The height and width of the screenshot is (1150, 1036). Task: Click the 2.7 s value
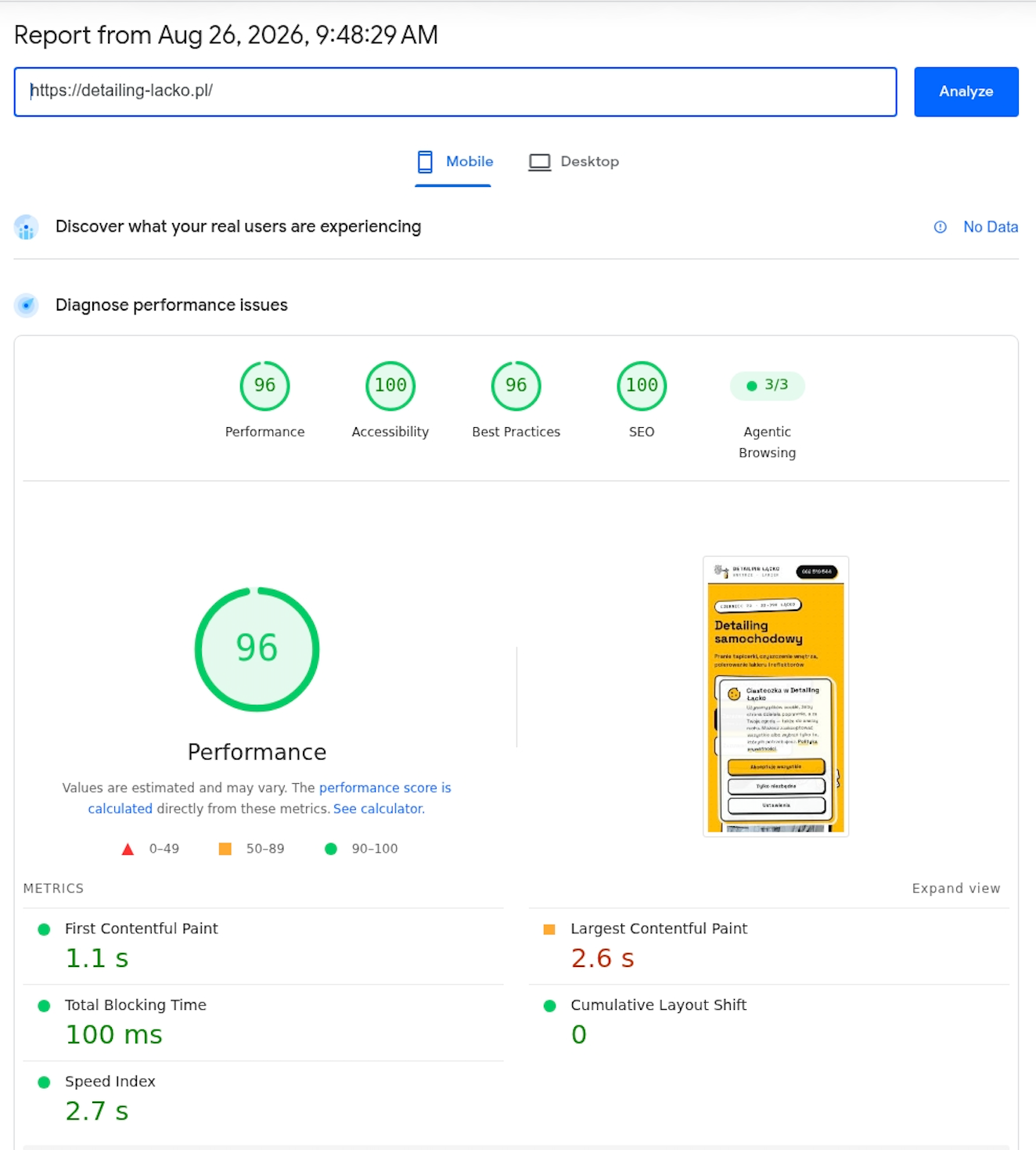click(97, 1112)
